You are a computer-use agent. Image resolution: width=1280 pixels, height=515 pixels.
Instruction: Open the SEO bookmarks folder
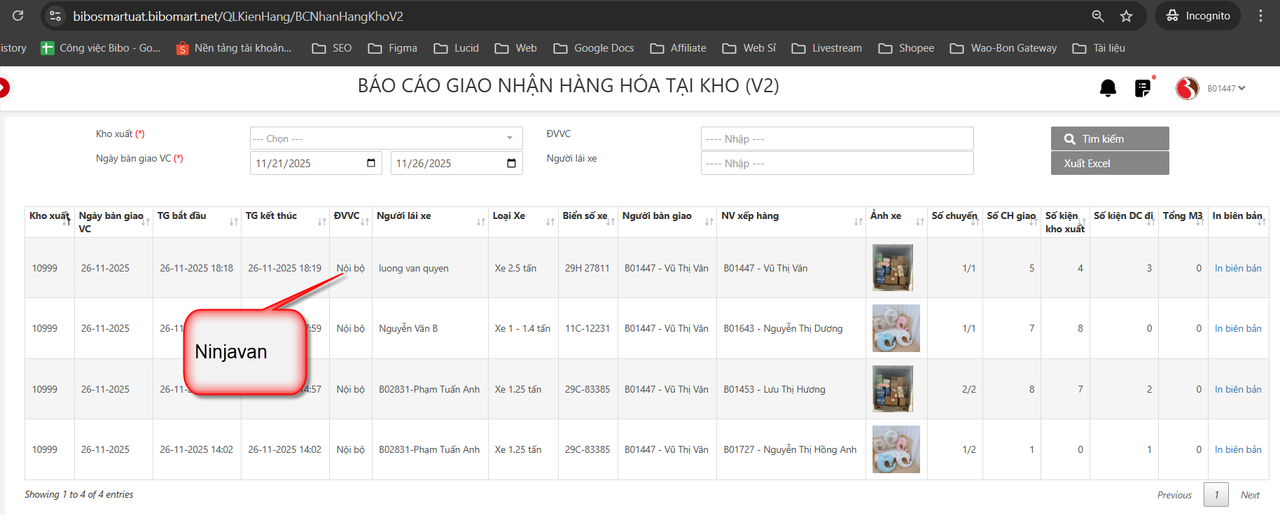tap(332, 48)
